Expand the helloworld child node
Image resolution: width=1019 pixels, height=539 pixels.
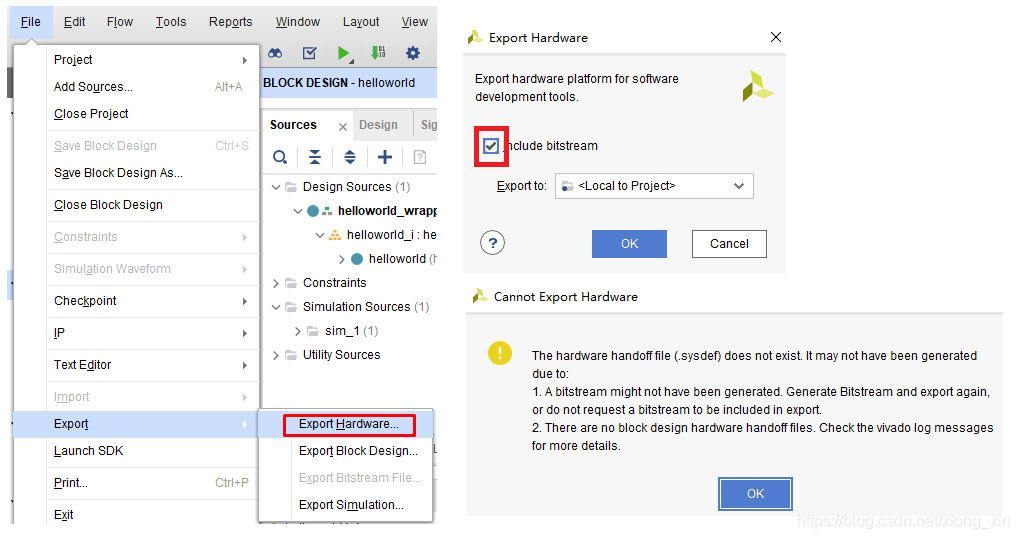point(342,259)
